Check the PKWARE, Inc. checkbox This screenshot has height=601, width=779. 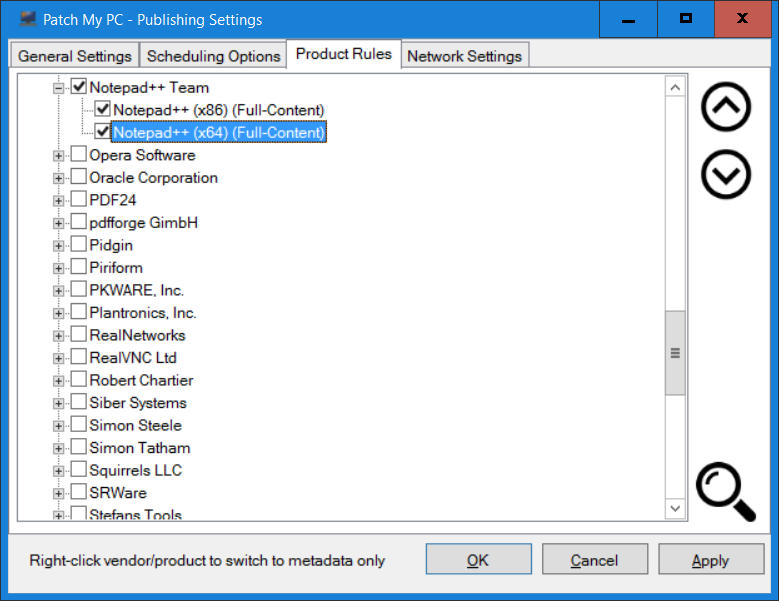coord(78,289)
